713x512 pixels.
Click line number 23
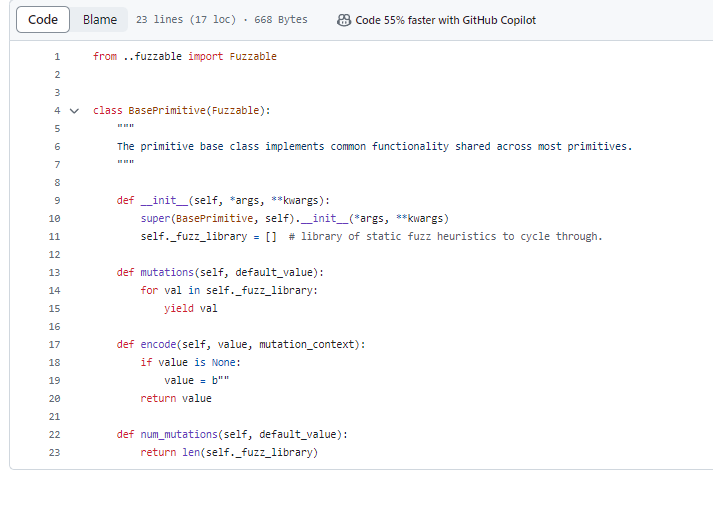tap(54, 452)
